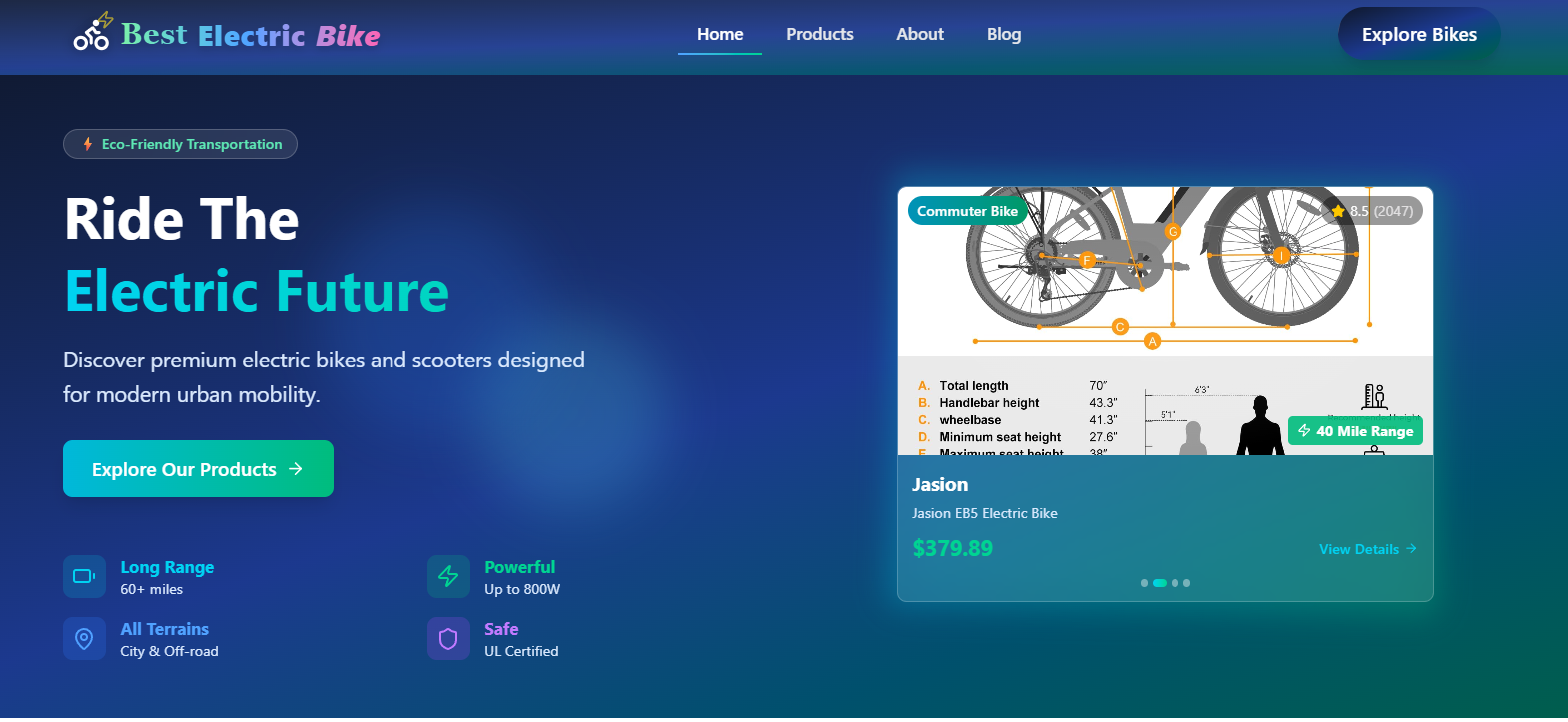Go to the Products nav item
Screen dimensions: 1568x722
820,34
